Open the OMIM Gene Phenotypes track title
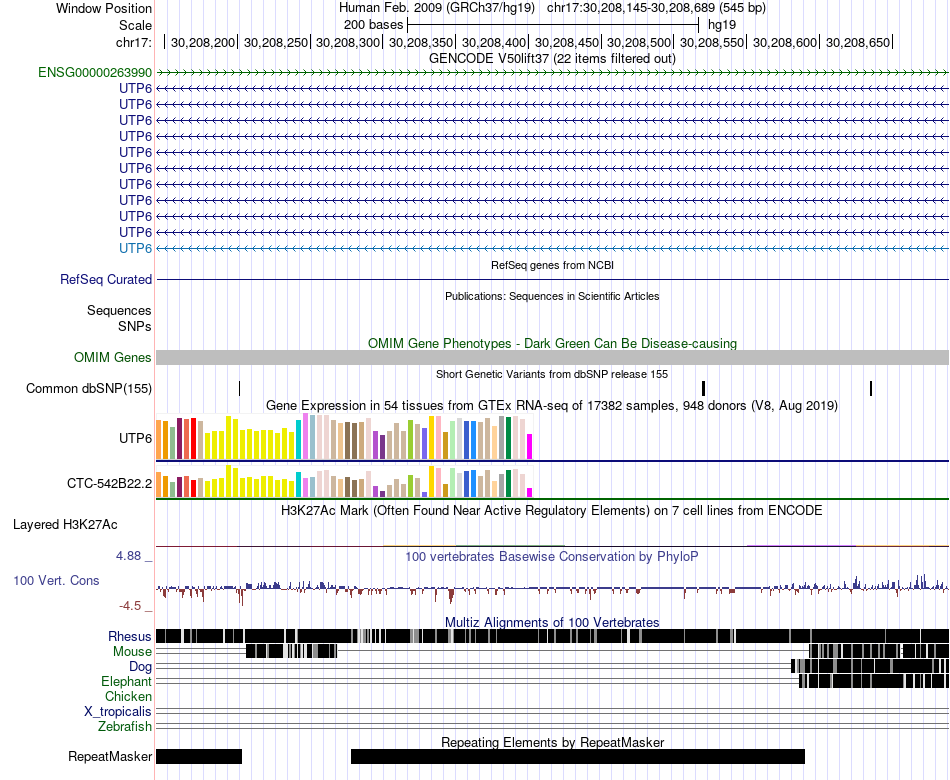Viewport: 950px width, 780px height. coord(552,344)
